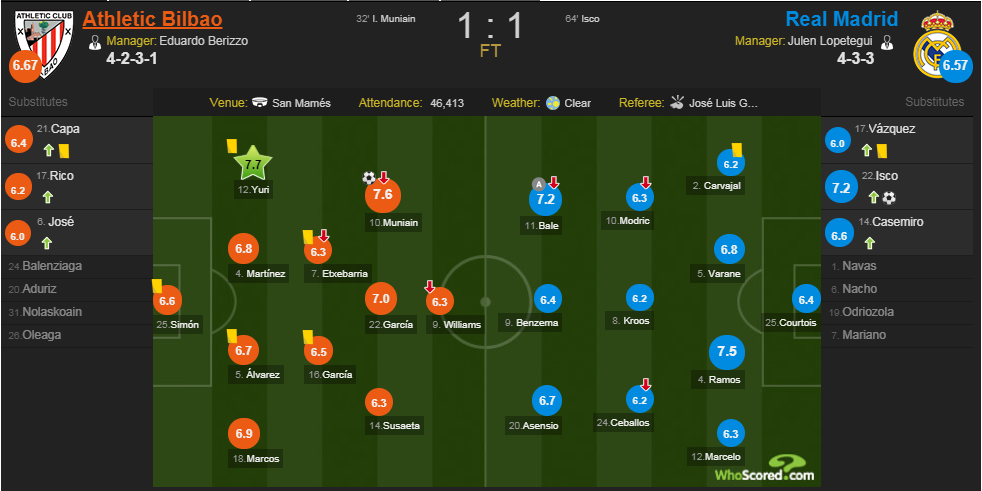Image resolution: width=982 pixels, height=491 pixels.
Task: Select Courtois goalkeeper rating circle
Action: pos(806,299)
